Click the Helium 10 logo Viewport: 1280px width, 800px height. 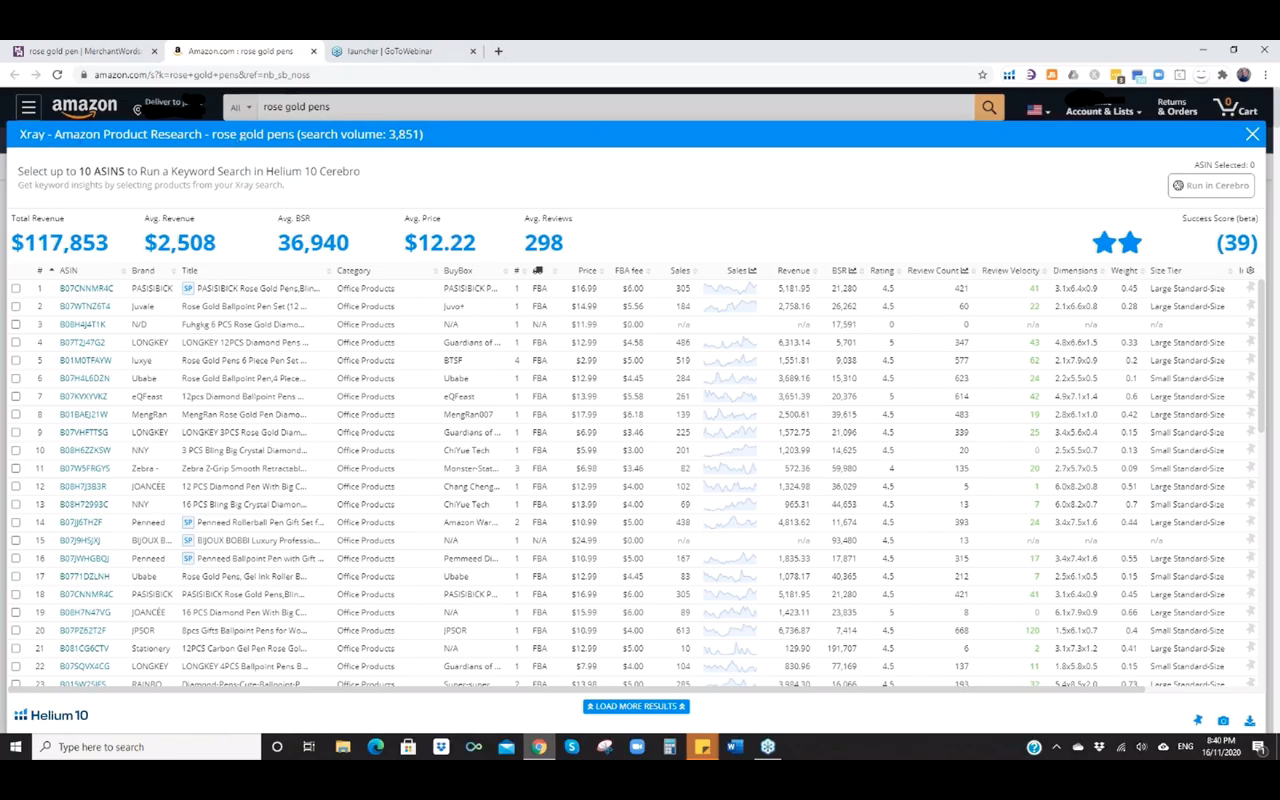pyautogui.click(x=51, y=715)
